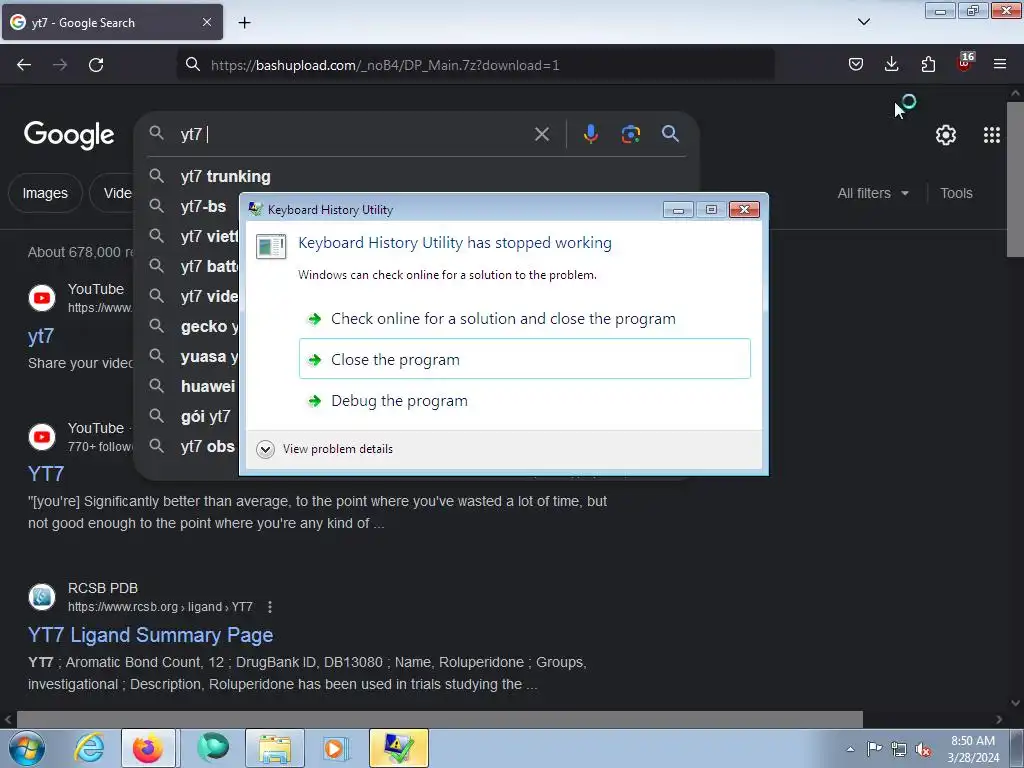Image resolution: width=1024 pixels, height=768 pixels.
Task: Open the extensions puzzle icon
Action: 928,64
